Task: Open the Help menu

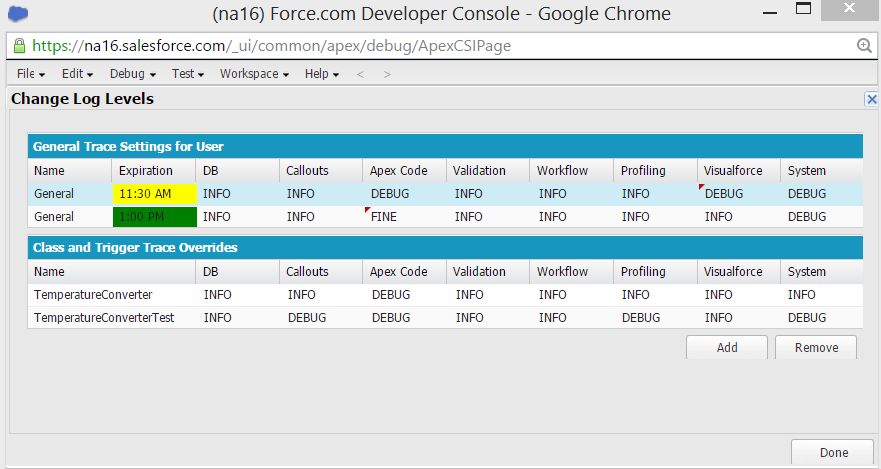Action: click(322, 74)
